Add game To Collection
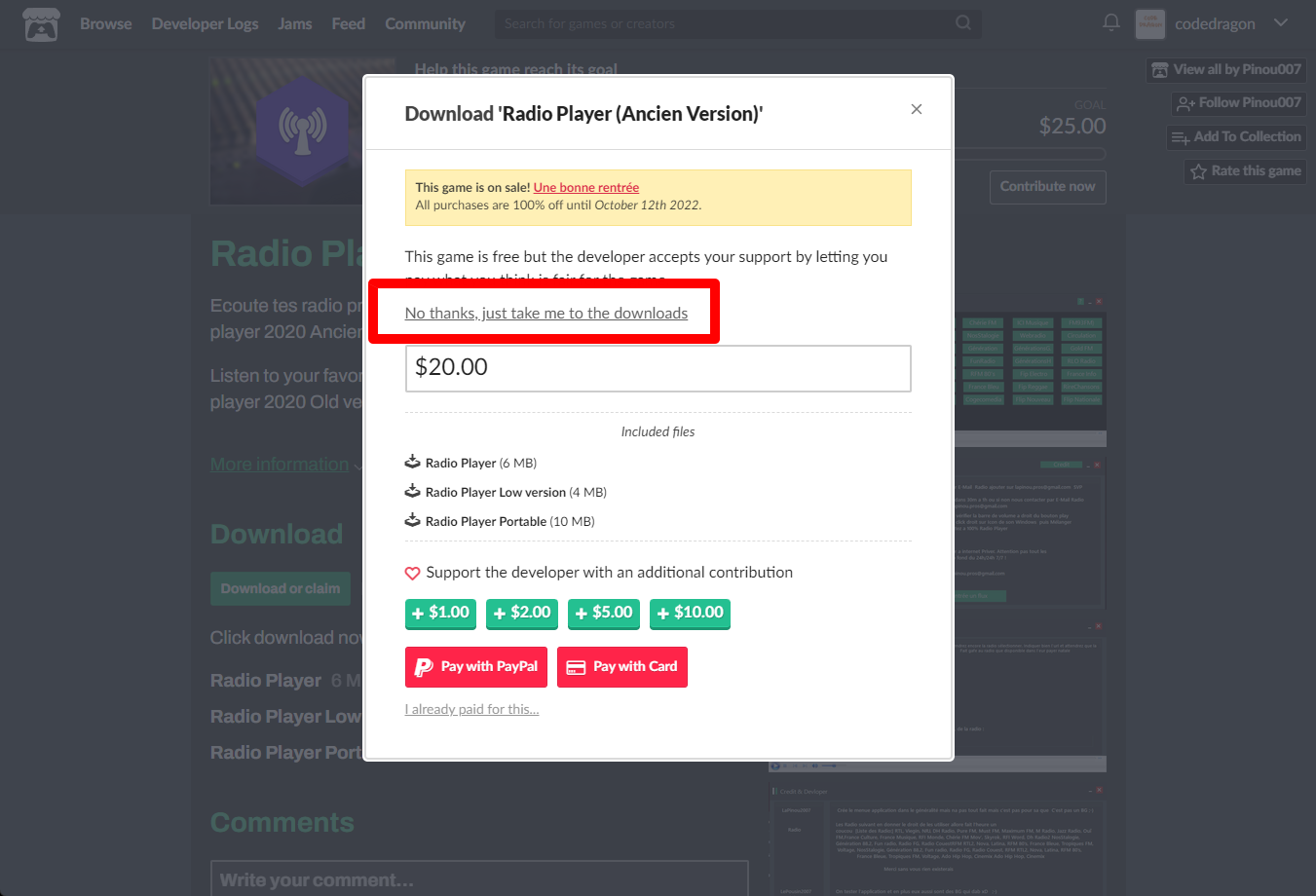1316x896 pixels. (1236, 136)
